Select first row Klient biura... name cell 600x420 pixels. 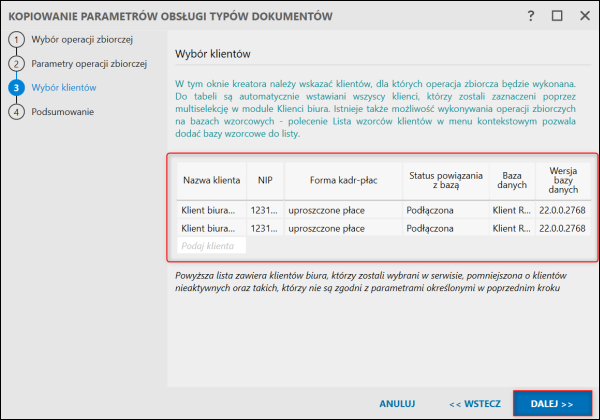(211, 210)
